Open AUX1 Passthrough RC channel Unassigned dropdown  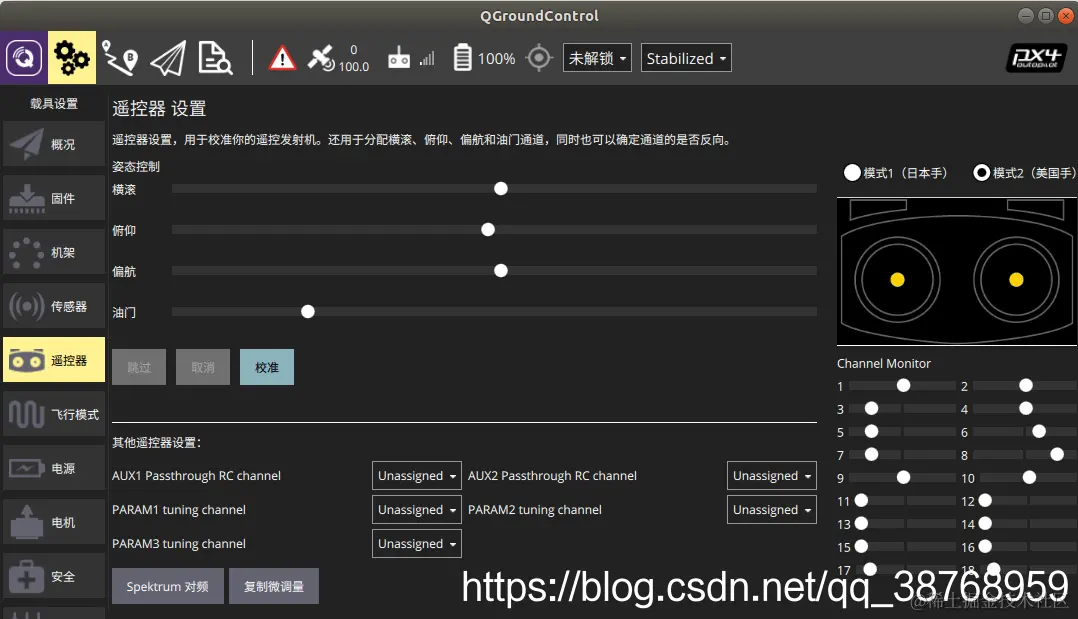(416, 475)
